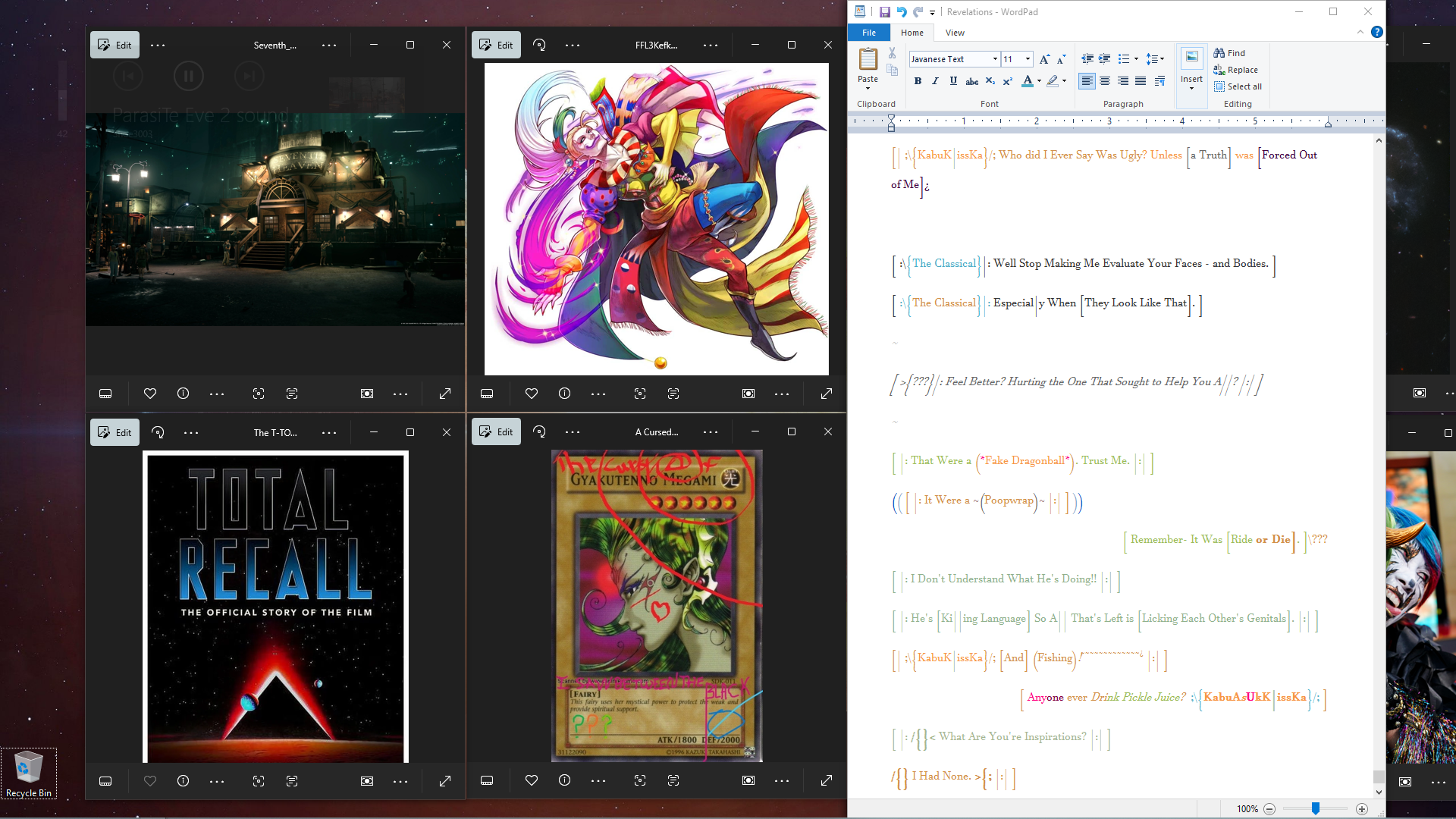Image resolution: width=1456 pixels, height=819 pixels.
Task: Click WordPad scrollbar down arrow
Action: pyautogui.click(x=1379, y=792)
